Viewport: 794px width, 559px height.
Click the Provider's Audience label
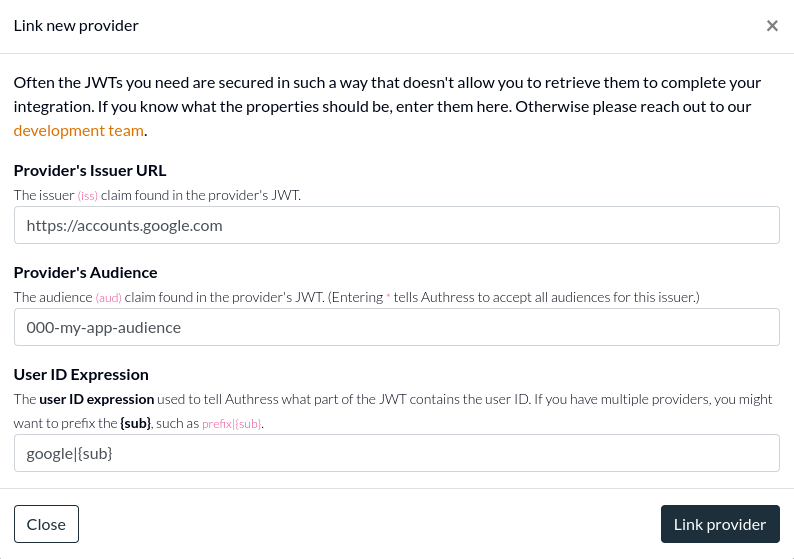86,272
